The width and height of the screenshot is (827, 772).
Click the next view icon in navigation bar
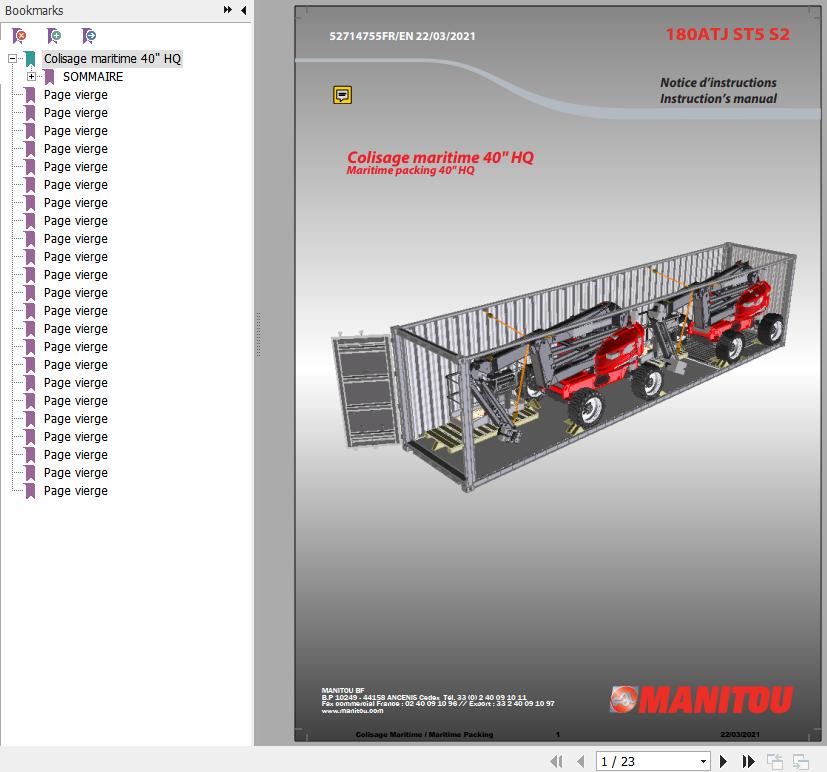click(800, 761)
